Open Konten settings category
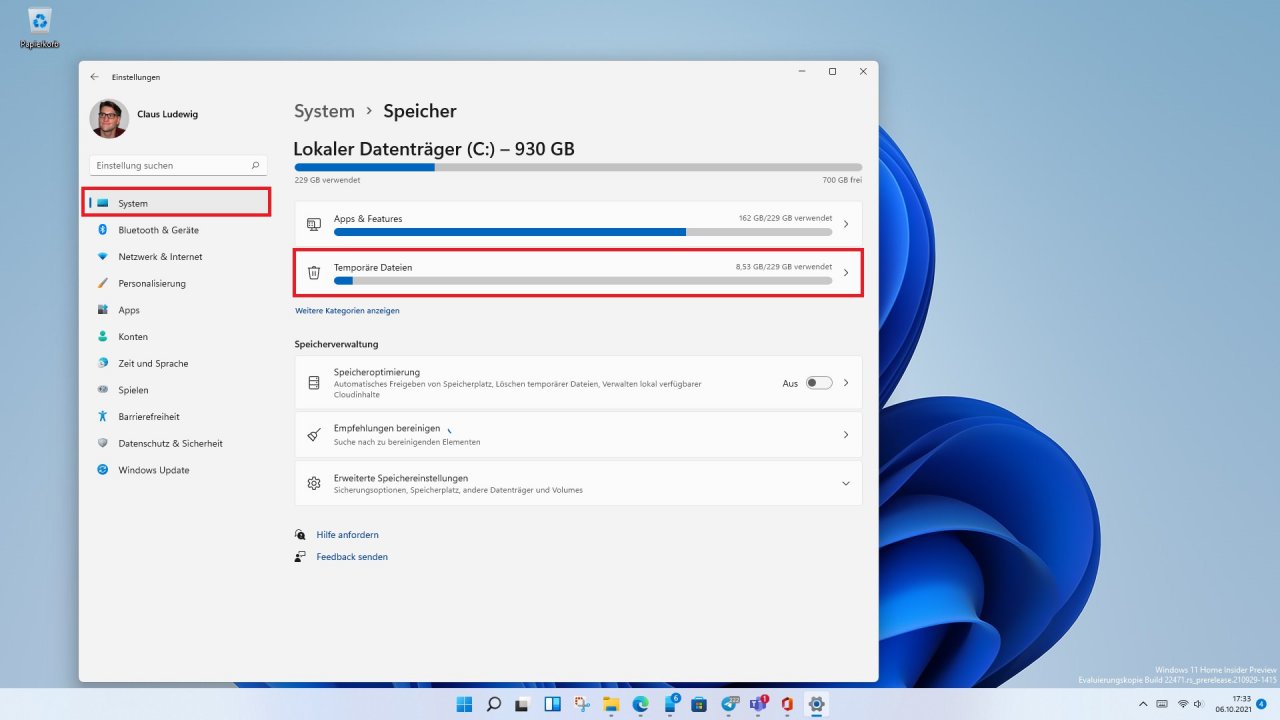1280x720 pixels. (x=177, y=337)
